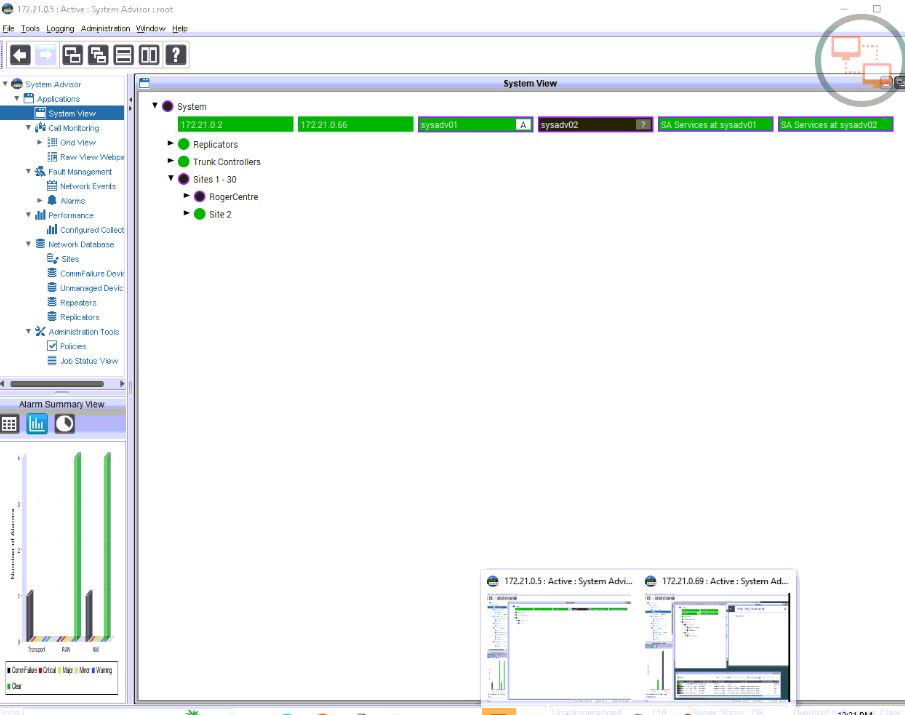Select the sysadv01 status box
The image size is (905, 715).
[x=476, y=125]
